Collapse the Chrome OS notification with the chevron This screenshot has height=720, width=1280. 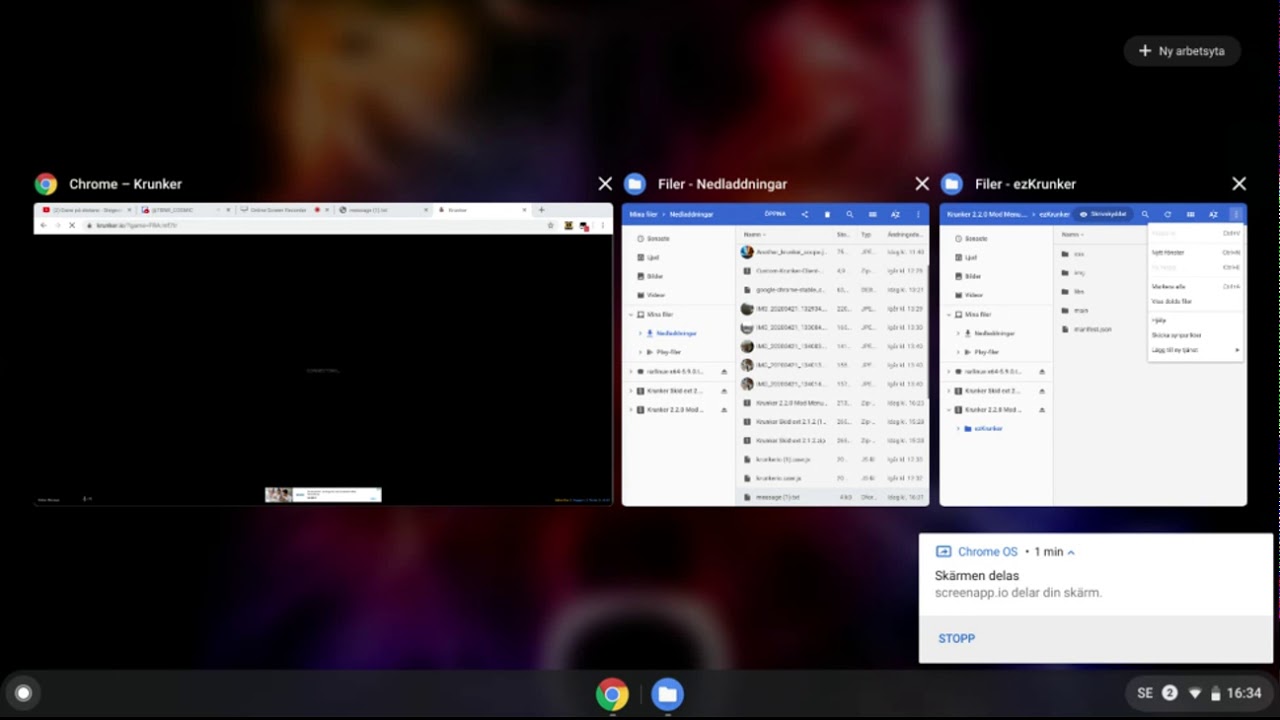[1071, 552]
